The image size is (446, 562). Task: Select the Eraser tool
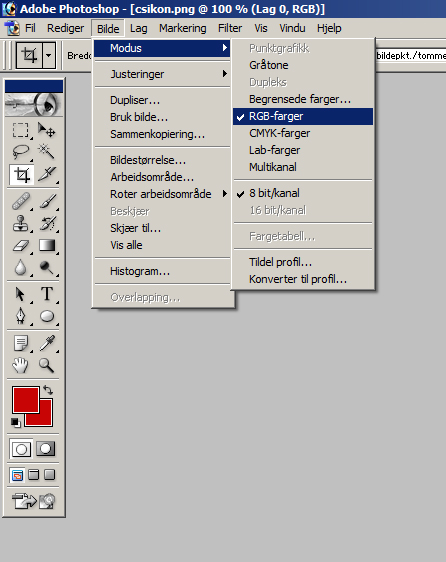pos(21,246)
